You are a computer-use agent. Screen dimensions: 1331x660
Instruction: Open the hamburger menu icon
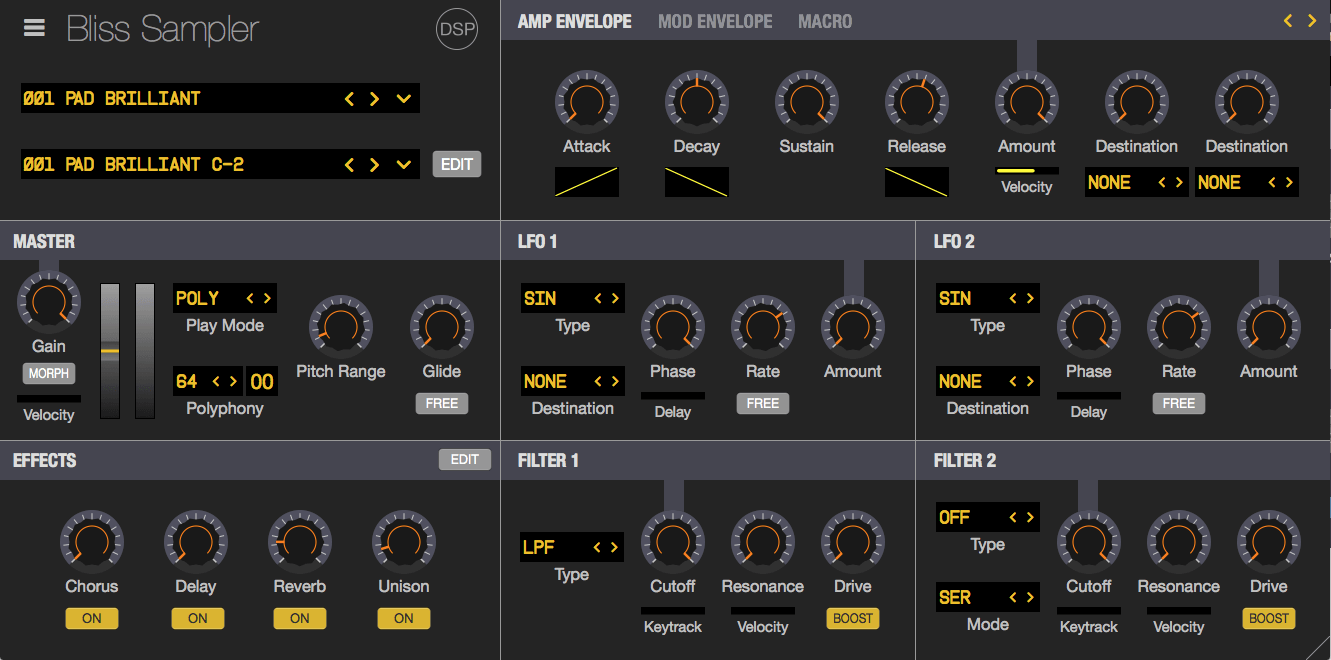(35, 28)
